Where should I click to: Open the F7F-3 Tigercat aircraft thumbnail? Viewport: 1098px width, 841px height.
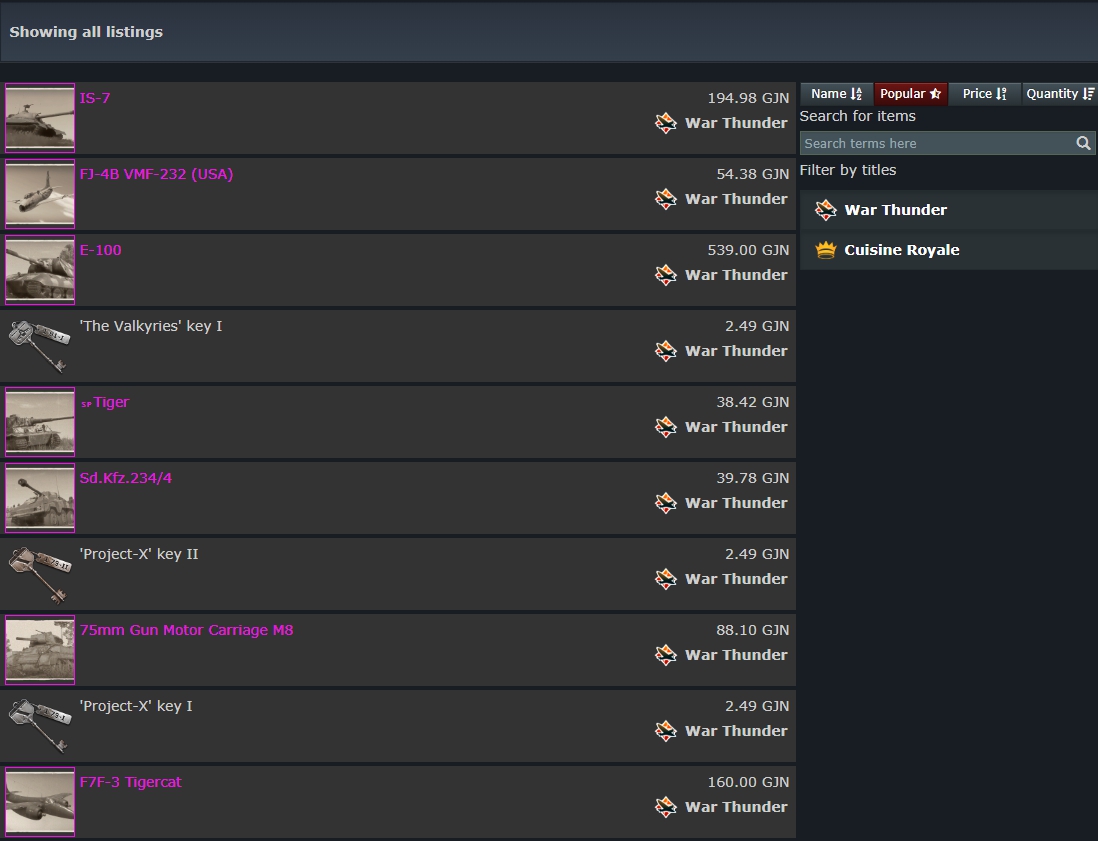tap(40, 802)
